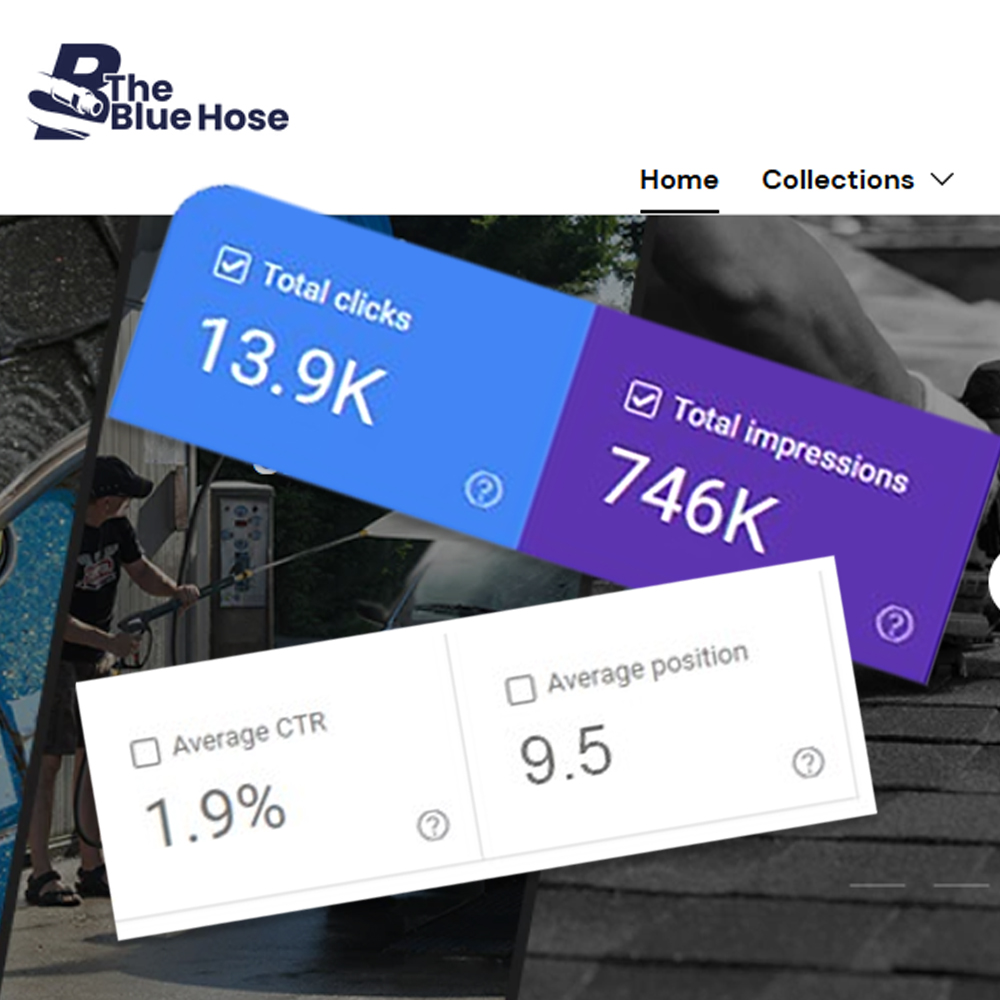Open help icon on Total clicks card
The image size is (1000, 1000).
coord(483,490)
